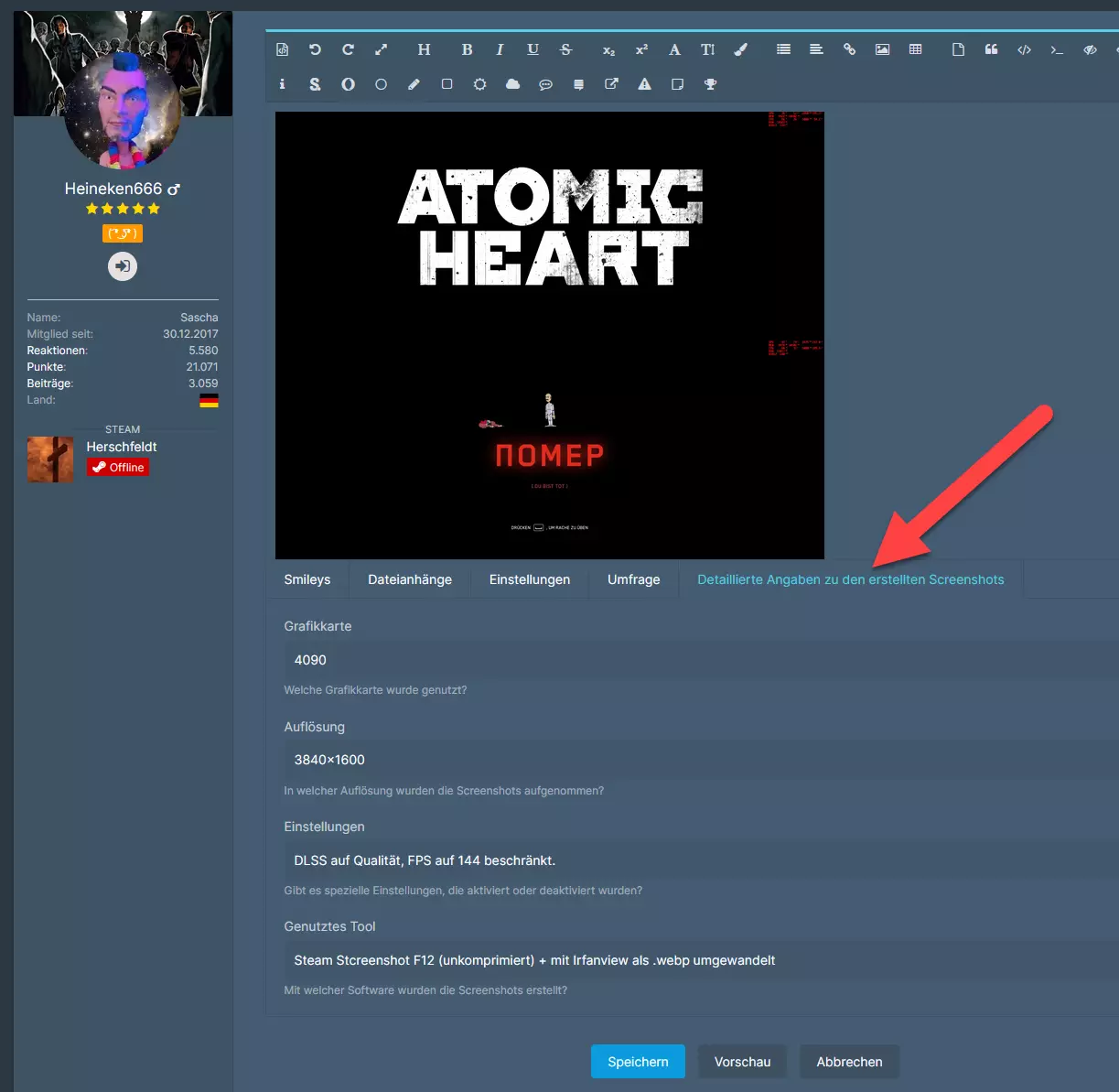This screenshot has width=1119, height=1092.
Task: Open the text color paintbrush tool
Action: (x=741, y=49)
